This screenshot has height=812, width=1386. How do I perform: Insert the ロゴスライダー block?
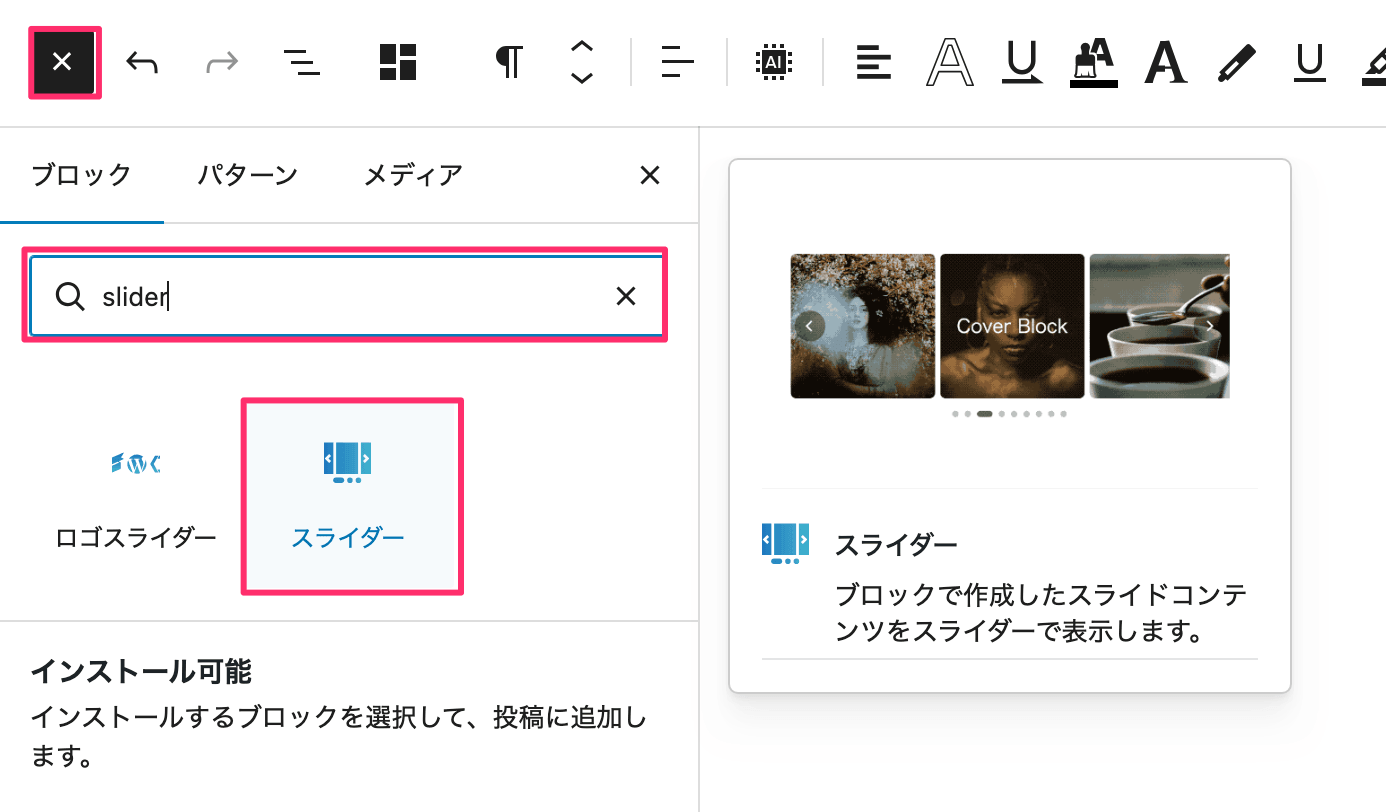pyautogui.click(x=135, y=497)
